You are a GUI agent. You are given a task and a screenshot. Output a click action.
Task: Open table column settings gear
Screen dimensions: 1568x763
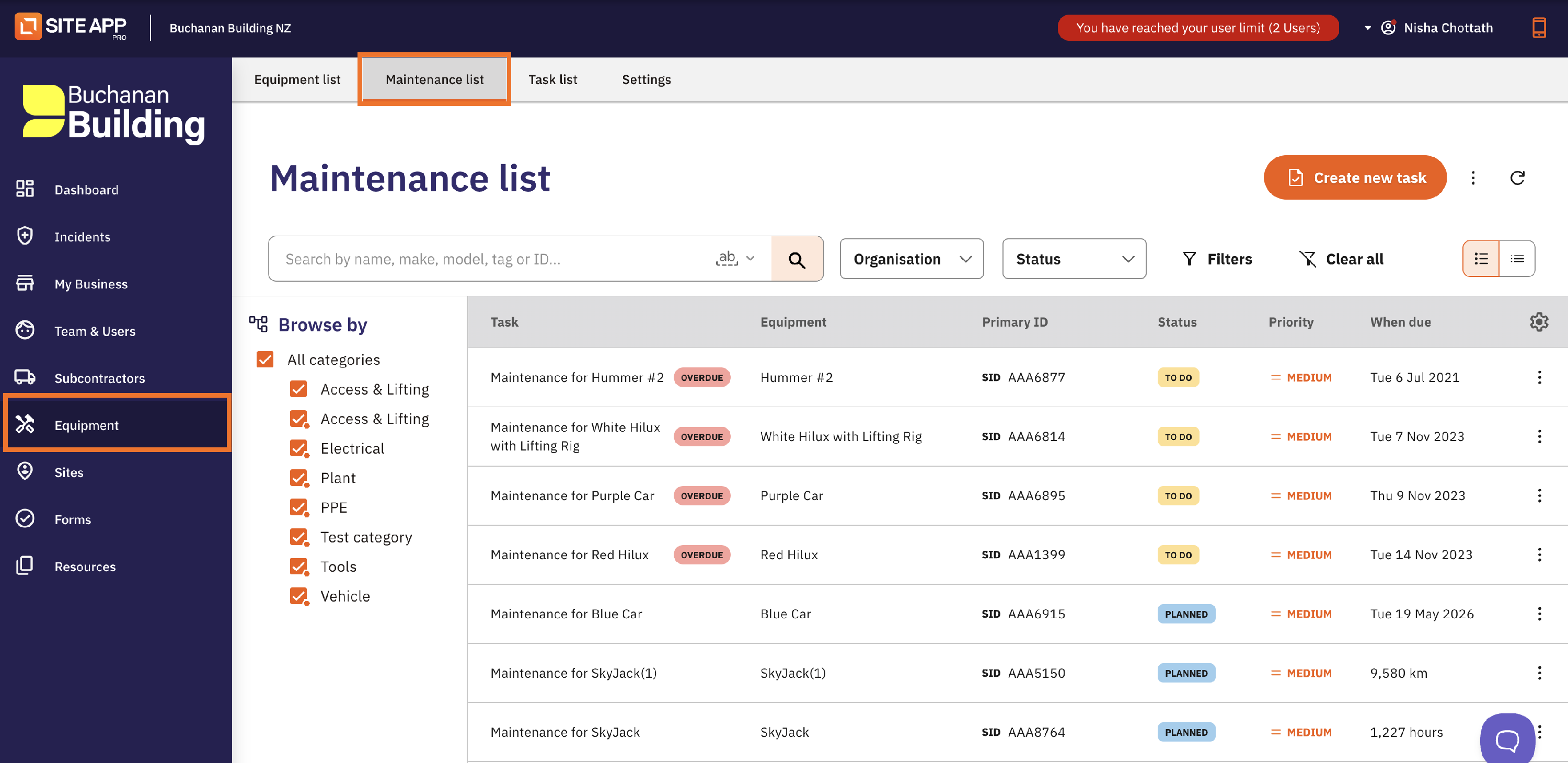tap(1539, 322)
